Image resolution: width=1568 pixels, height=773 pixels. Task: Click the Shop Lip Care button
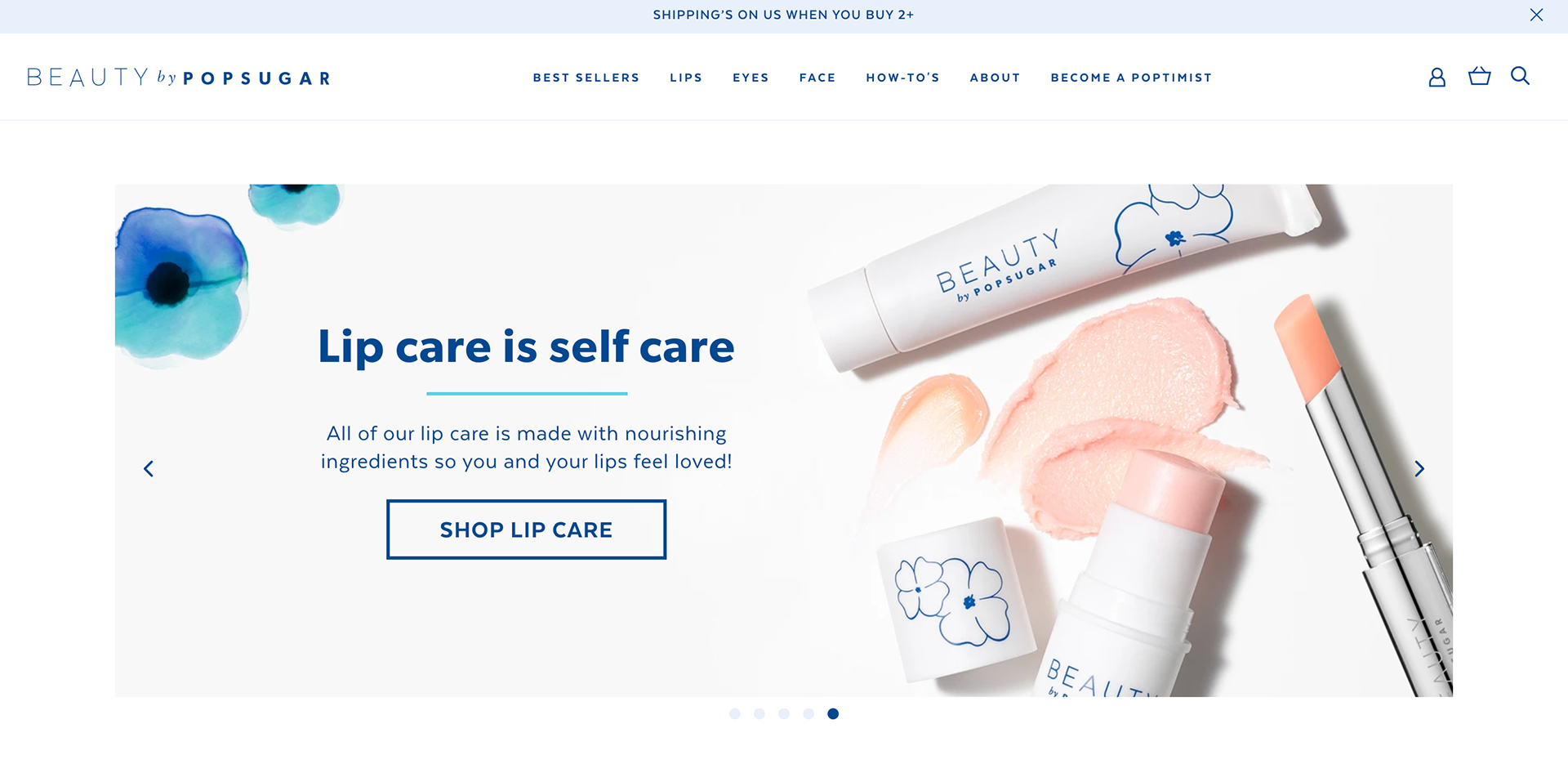(x=527, y=529)
